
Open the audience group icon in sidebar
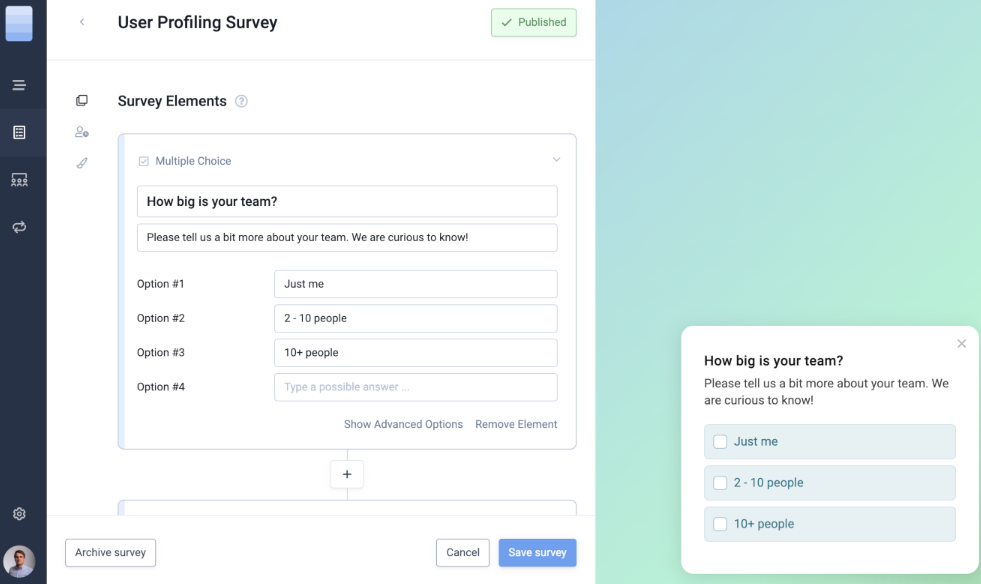coord(19,180)
